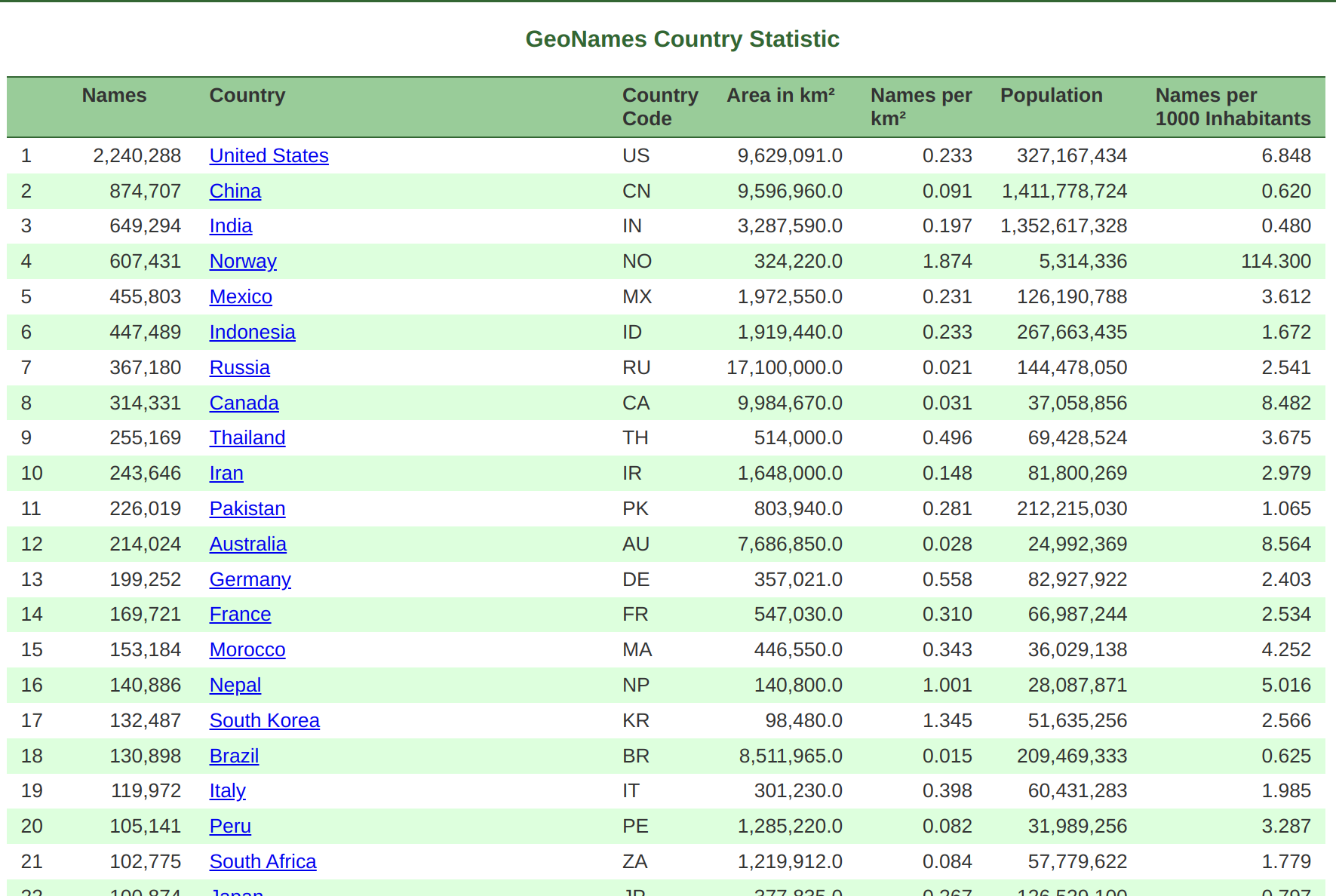Click the area value 9,984,670.0
1336x896 pixels.
pyautogui.click(x=790, y=403)
